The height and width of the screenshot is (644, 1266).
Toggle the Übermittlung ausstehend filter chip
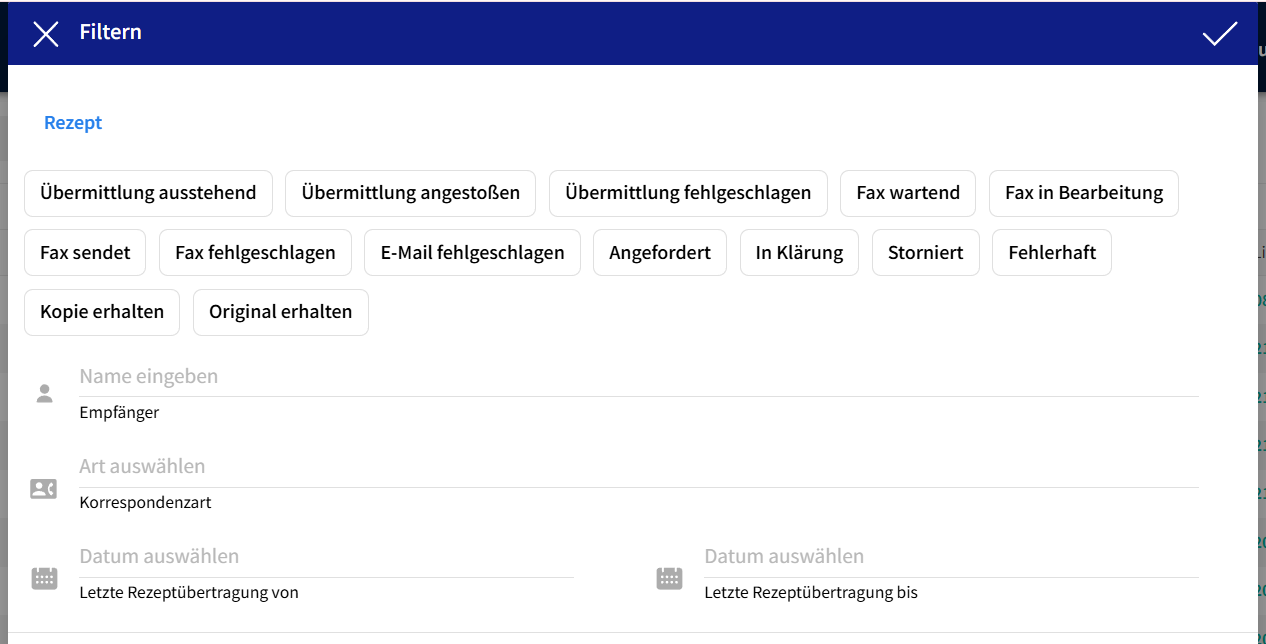[x=148, y=193]
